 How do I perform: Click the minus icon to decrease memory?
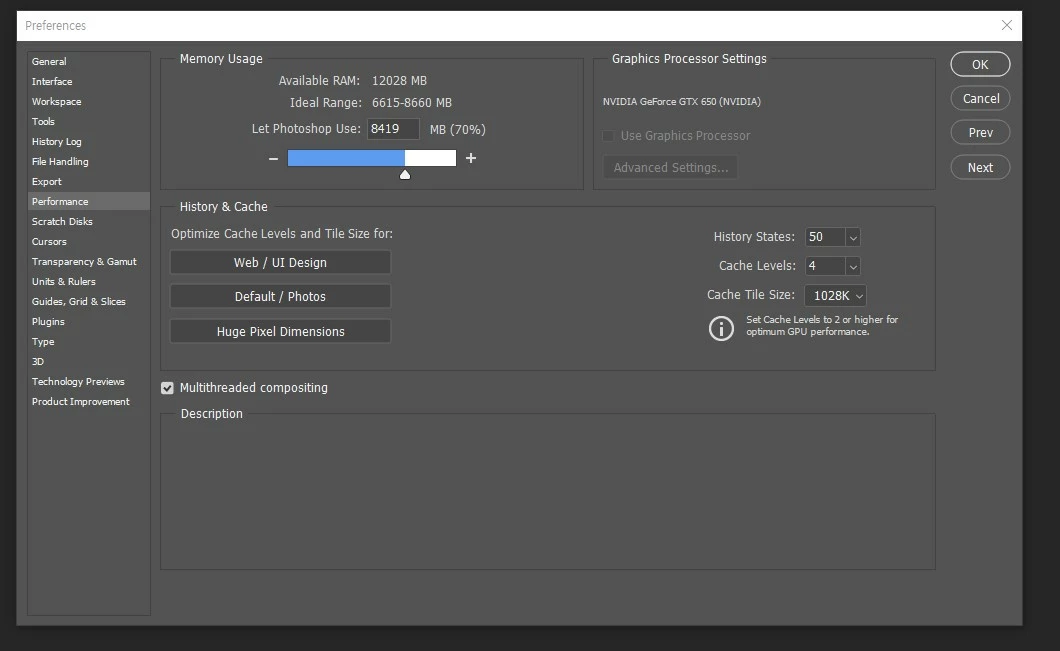[273, 158]
